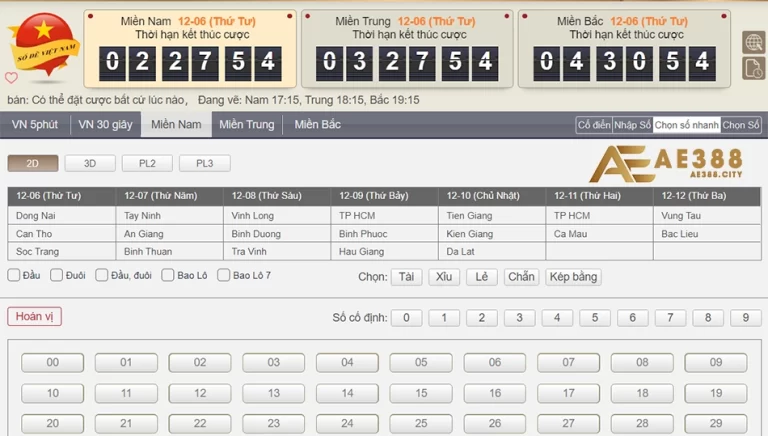Select the Miền Nam countdown panel
768x436 pixels.
pos(190,49)
